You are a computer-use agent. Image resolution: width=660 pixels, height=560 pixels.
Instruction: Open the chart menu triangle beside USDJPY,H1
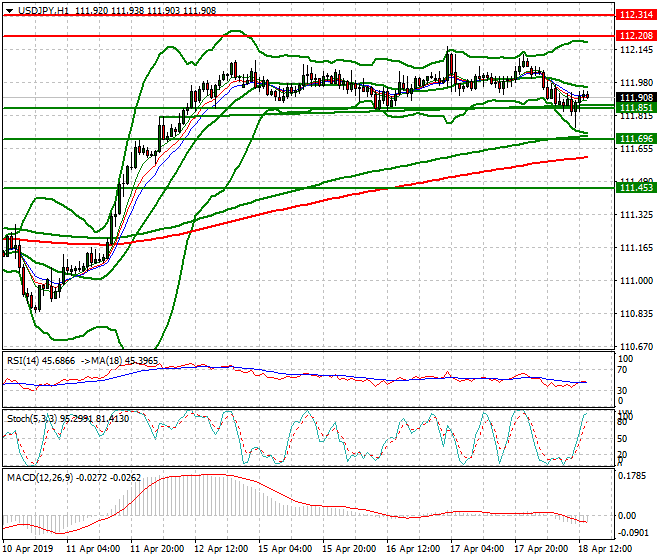click(x=10, y=11)
